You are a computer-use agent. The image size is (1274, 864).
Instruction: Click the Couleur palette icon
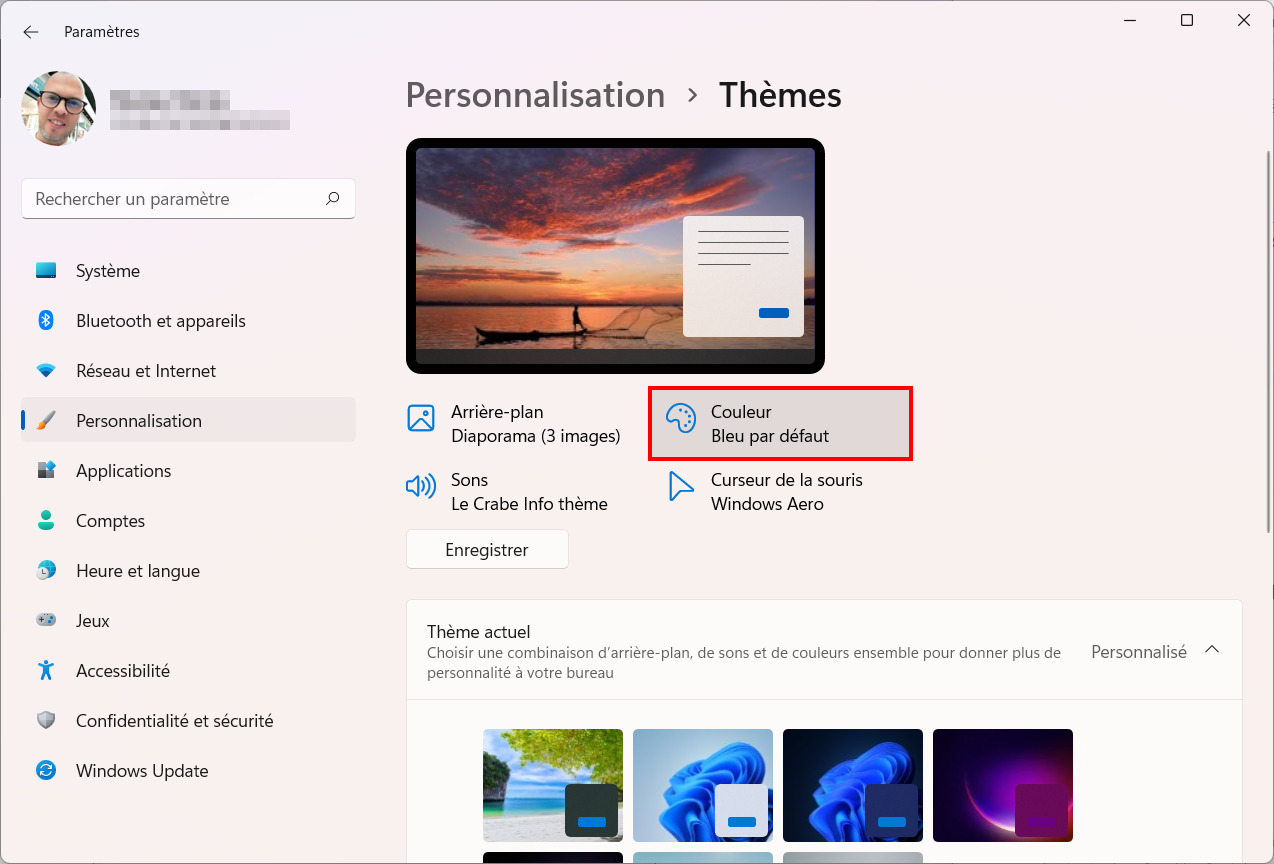coord(681,419)
